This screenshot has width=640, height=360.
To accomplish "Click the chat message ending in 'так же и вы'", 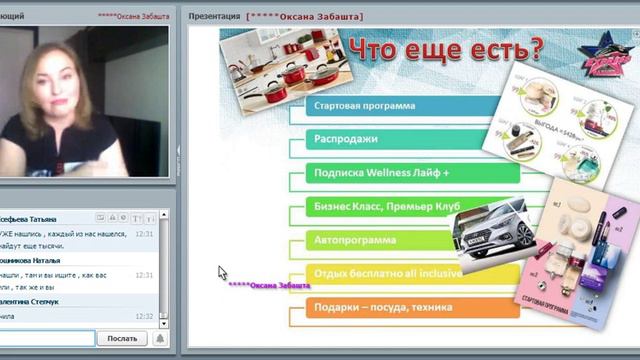I will coord(53,281).
